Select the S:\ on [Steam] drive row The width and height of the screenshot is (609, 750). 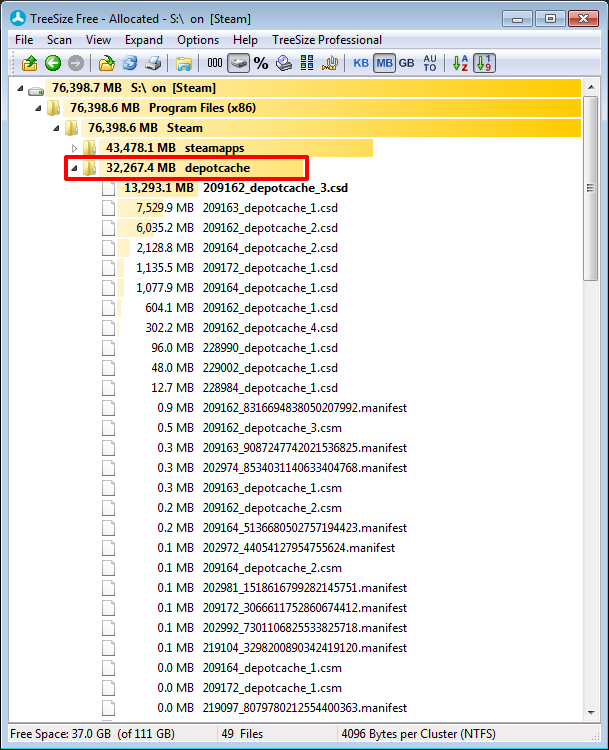[x=313, y=88]
